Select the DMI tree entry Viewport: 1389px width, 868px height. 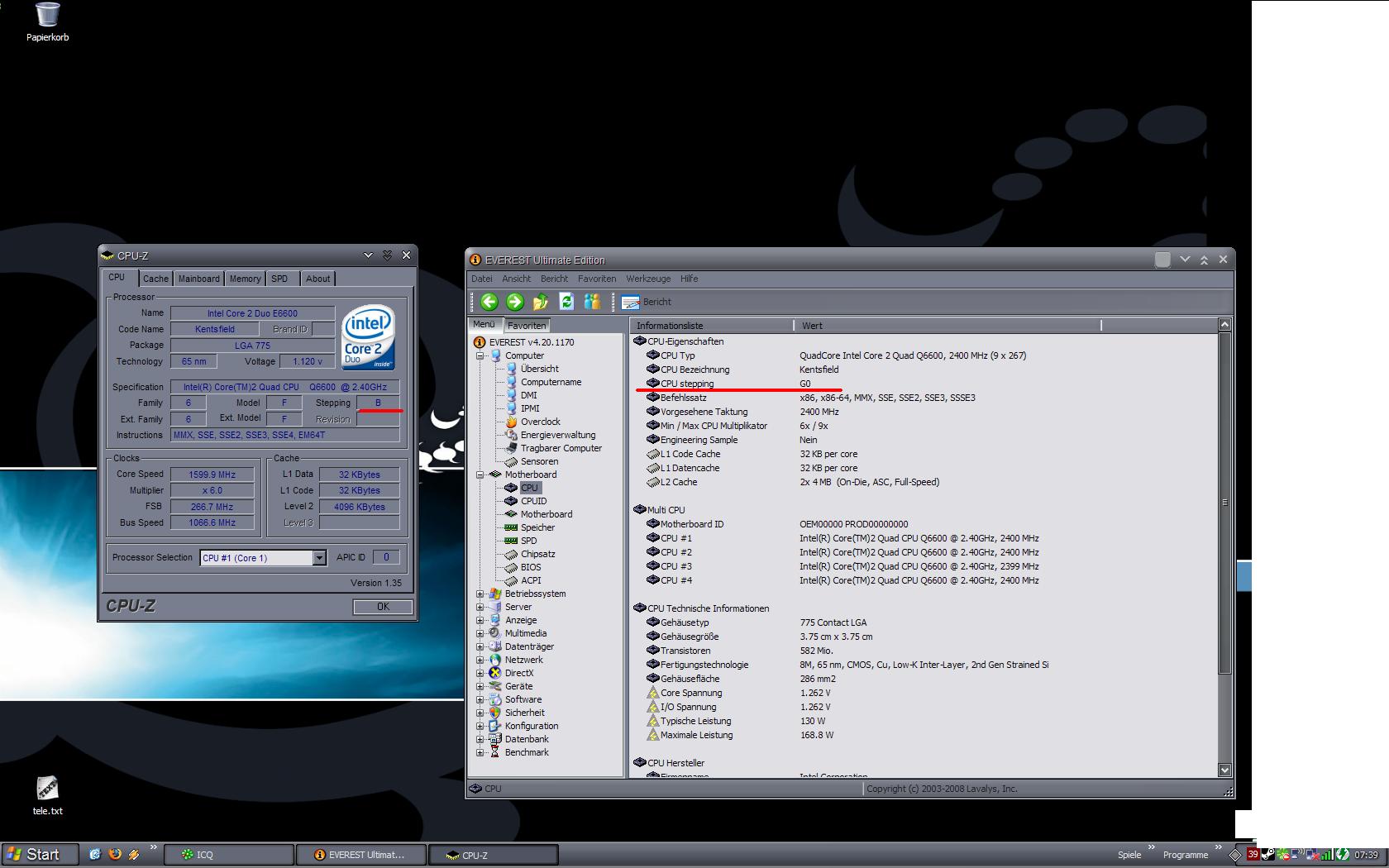(x=528, y=395)
